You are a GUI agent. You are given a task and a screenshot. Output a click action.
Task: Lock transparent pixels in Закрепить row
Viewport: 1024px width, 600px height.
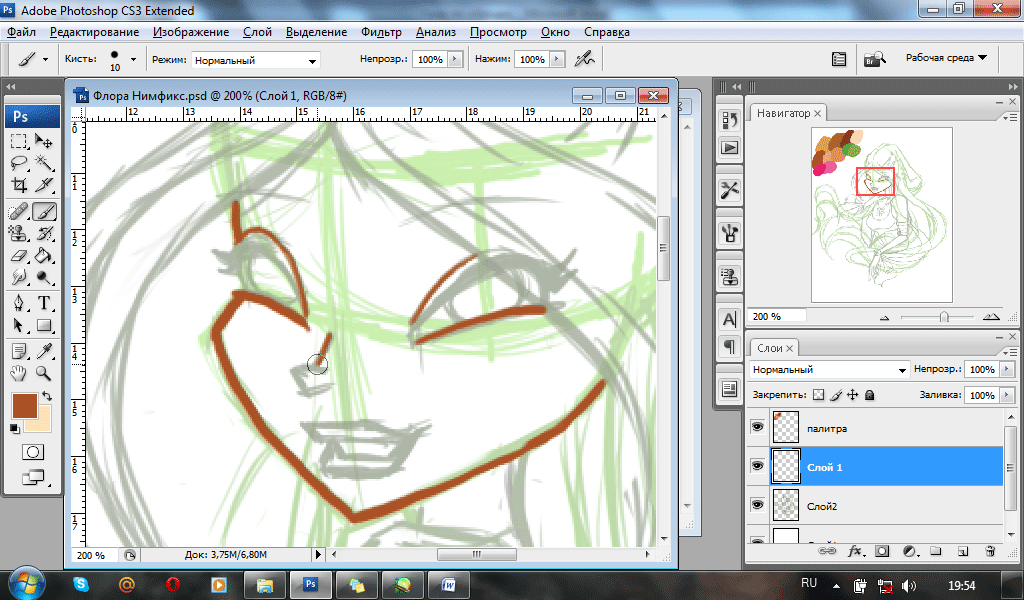[817, 396]
